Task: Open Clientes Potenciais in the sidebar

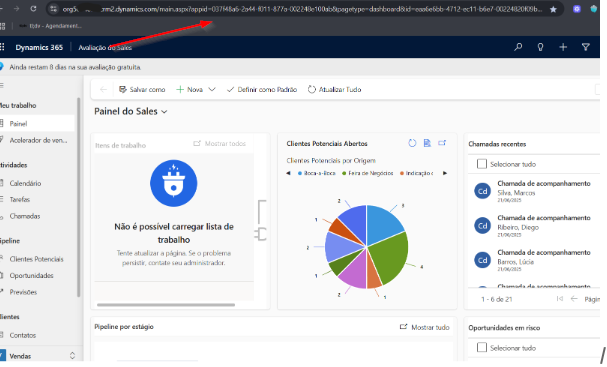Action: [x=37, y=259]
